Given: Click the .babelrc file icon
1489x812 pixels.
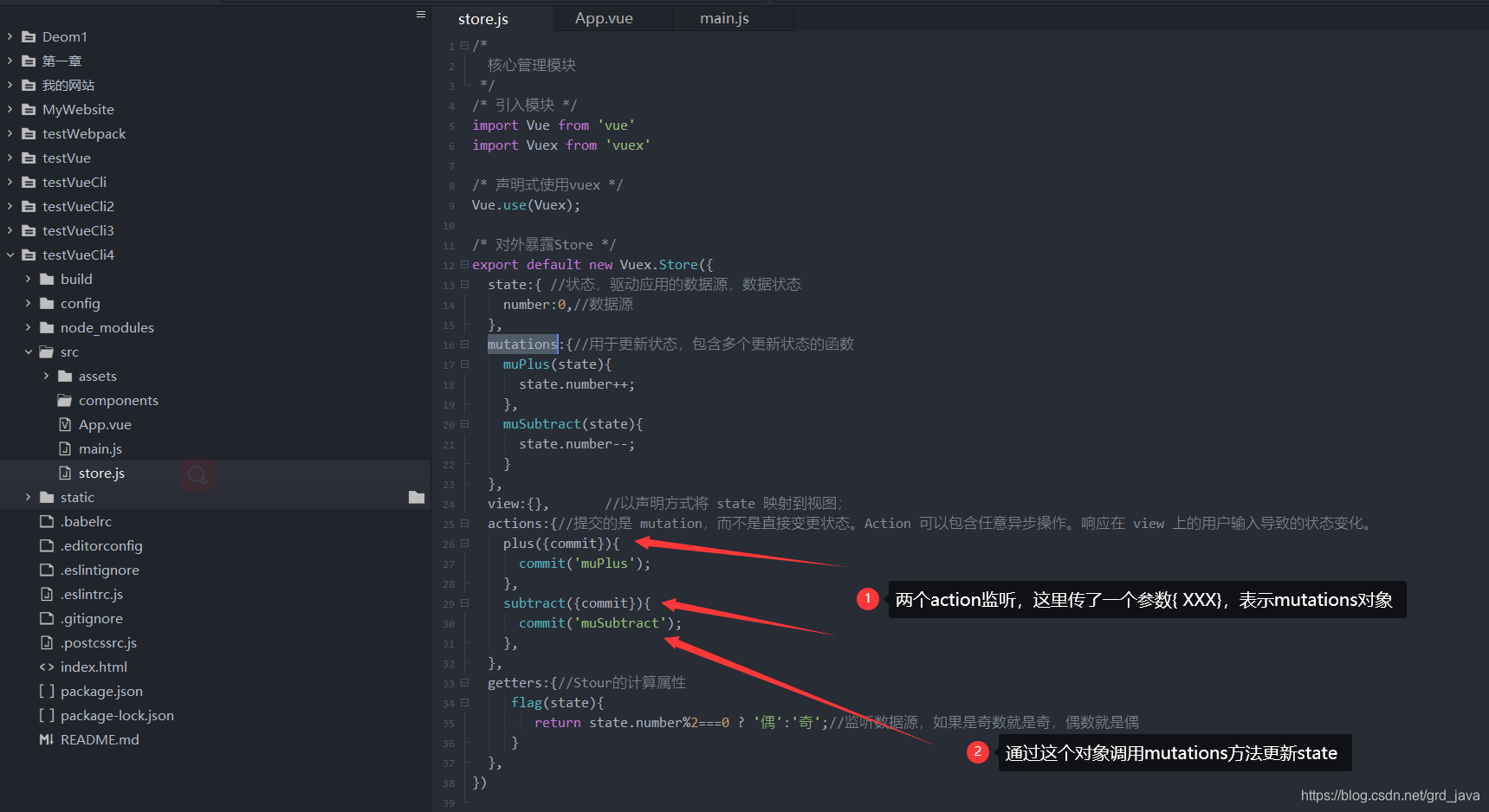Looking at the screenshot, I should tap(47, 521).
